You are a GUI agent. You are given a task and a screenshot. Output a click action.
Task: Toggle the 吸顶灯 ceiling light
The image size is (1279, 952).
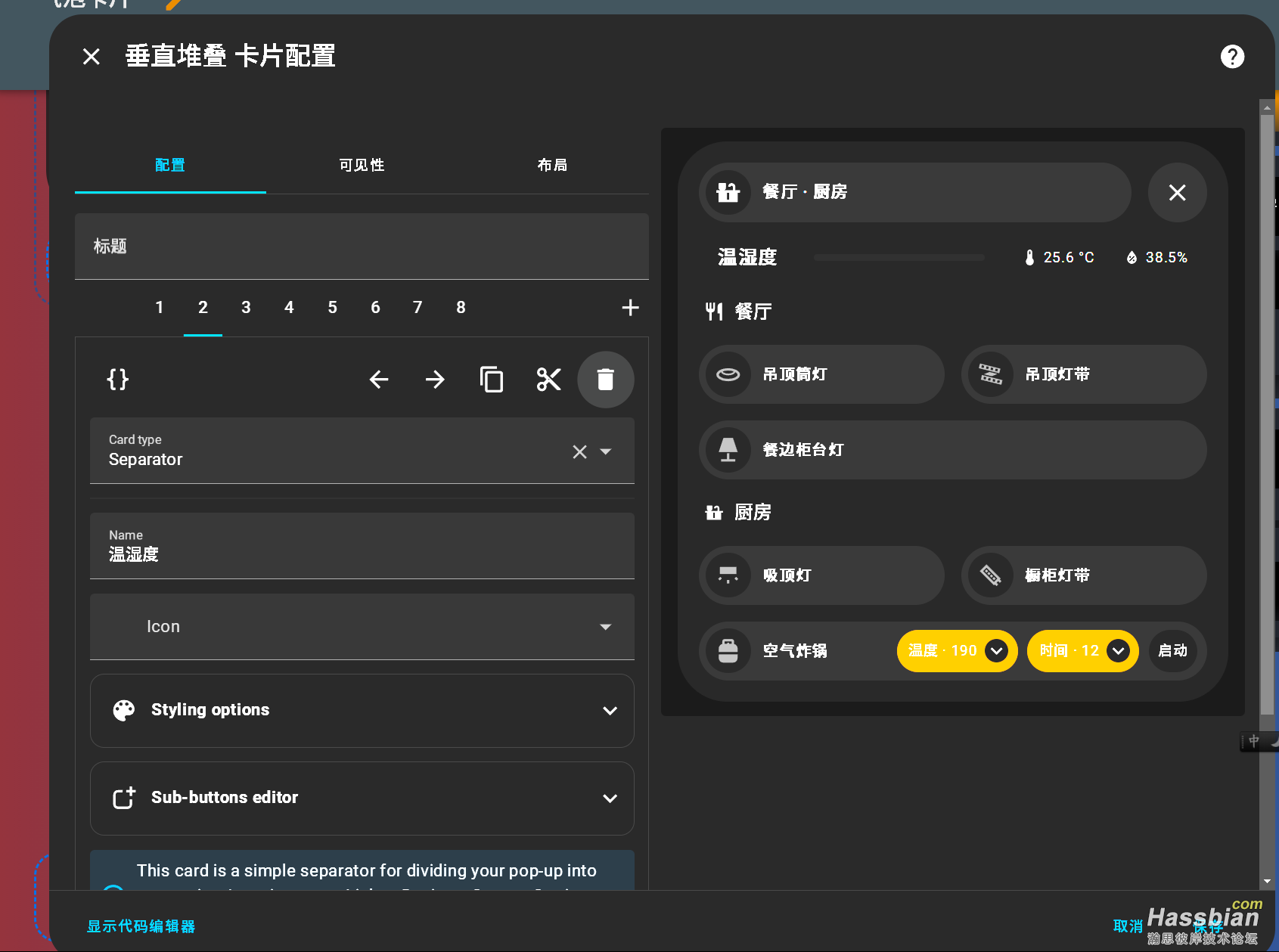[821, 575]
